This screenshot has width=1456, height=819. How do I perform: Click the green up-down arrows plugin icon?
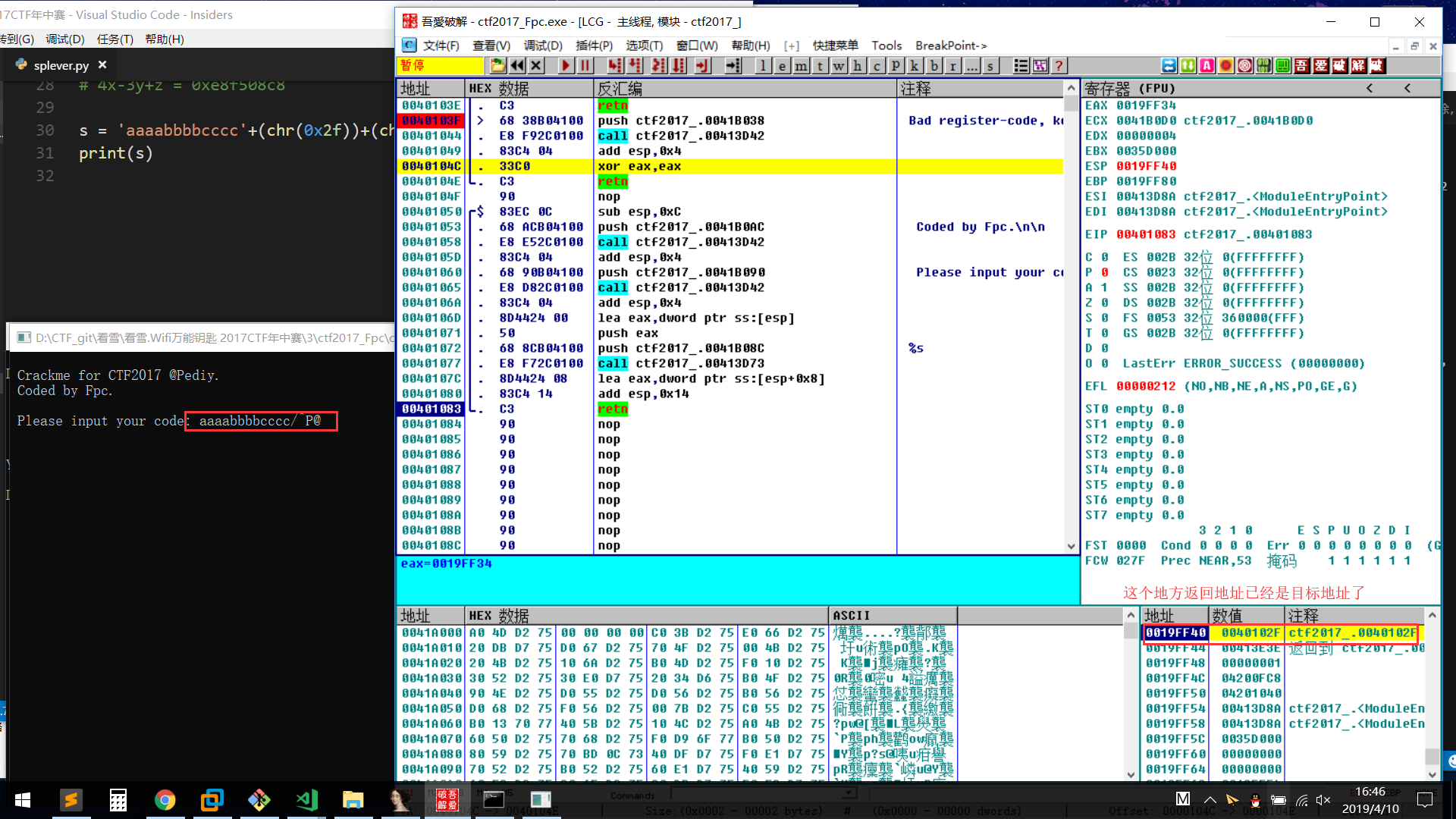tap(1188, 66)
